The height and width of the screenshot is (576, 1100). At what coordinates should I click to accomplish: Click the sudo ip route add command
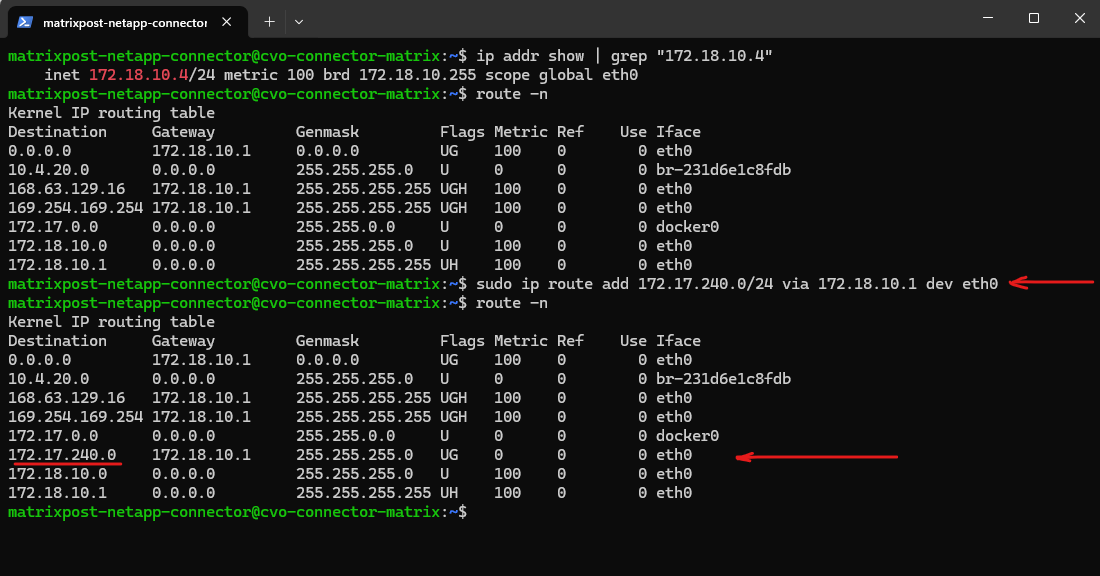coord(736,284)
